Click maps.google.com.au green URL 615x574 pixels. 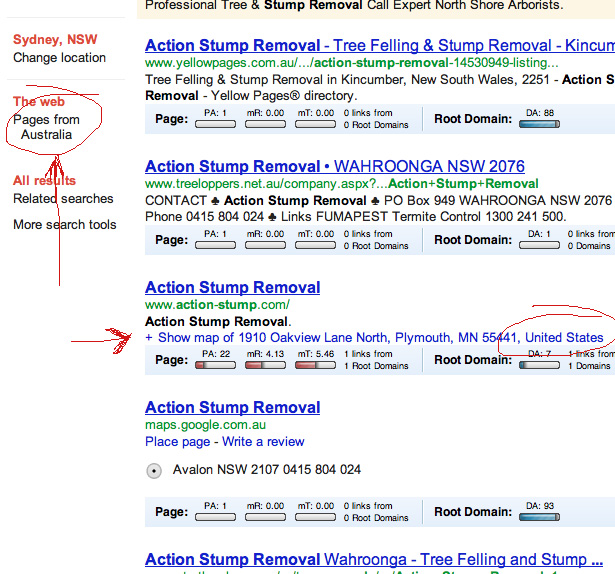[x=206, y=425]
